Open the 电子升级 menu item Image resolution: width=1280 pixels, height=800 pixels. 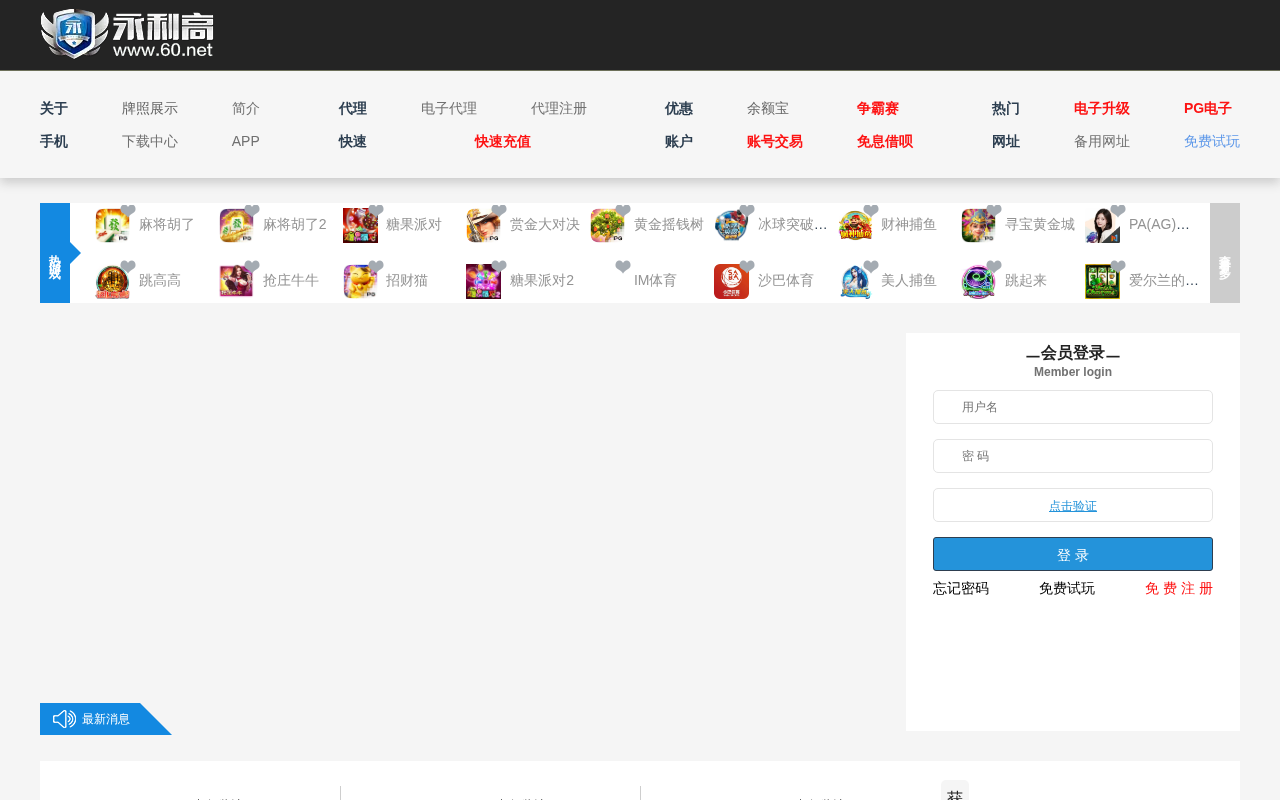tap(1102, 109)
